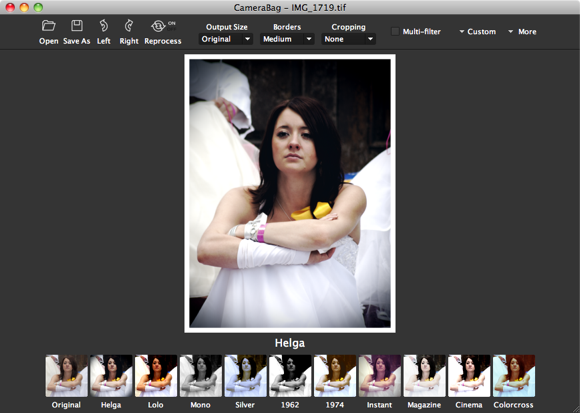The width and height of the screenshot is (580, 413).
Task: Rotate image right with Right icon
Action: (x=129, y=26)
